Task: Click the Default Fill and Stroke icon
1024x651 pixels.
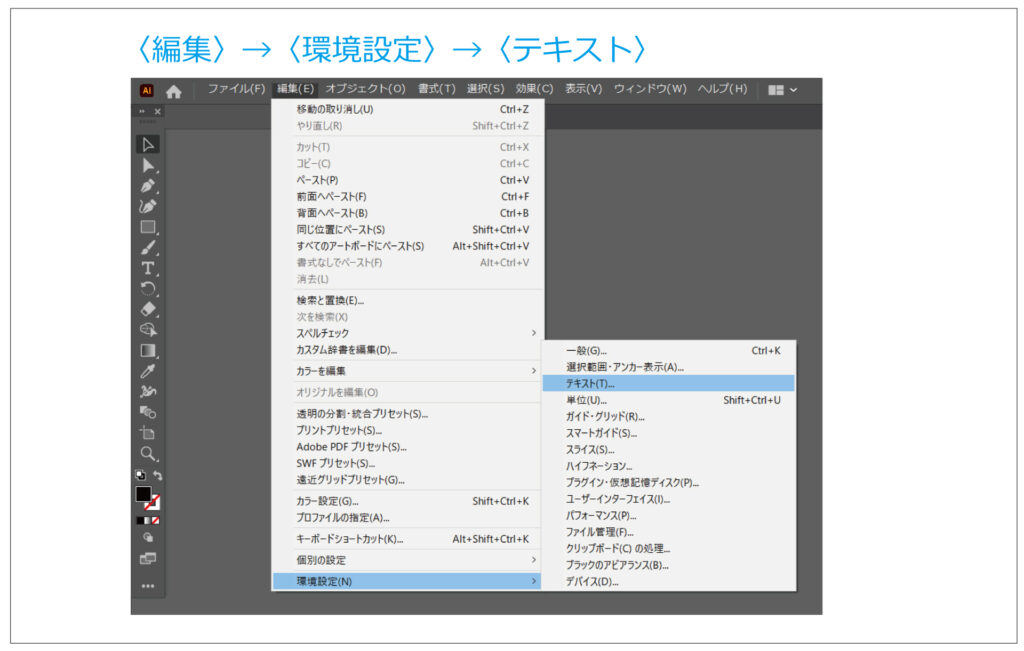Action: 140,475
